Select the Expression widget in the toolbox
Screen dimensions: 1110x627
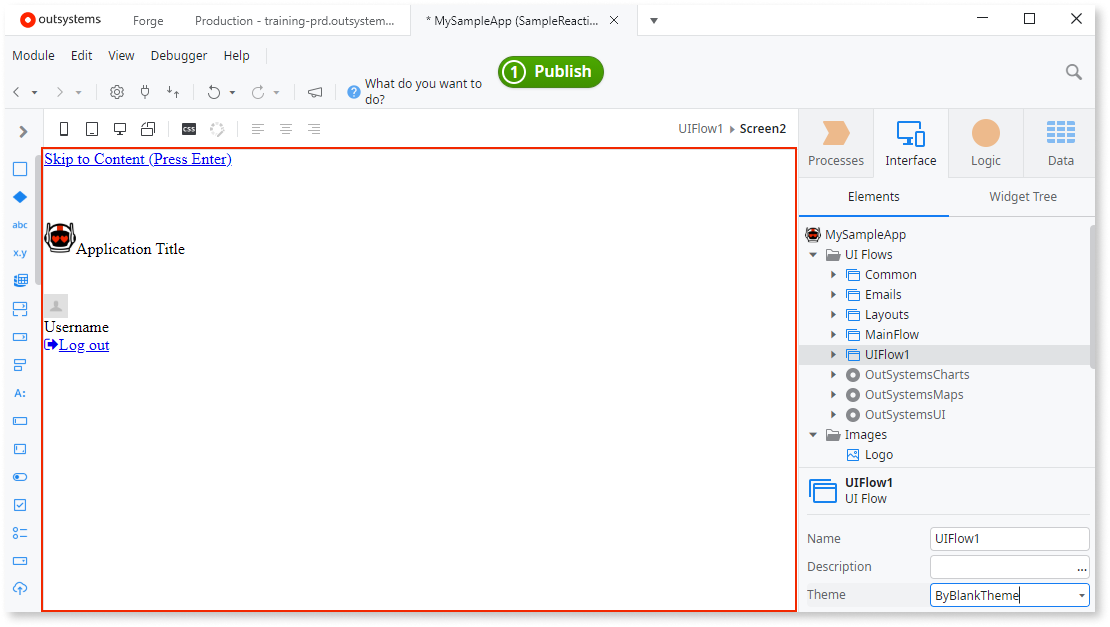pyautogui.click(x=20, y=252)
